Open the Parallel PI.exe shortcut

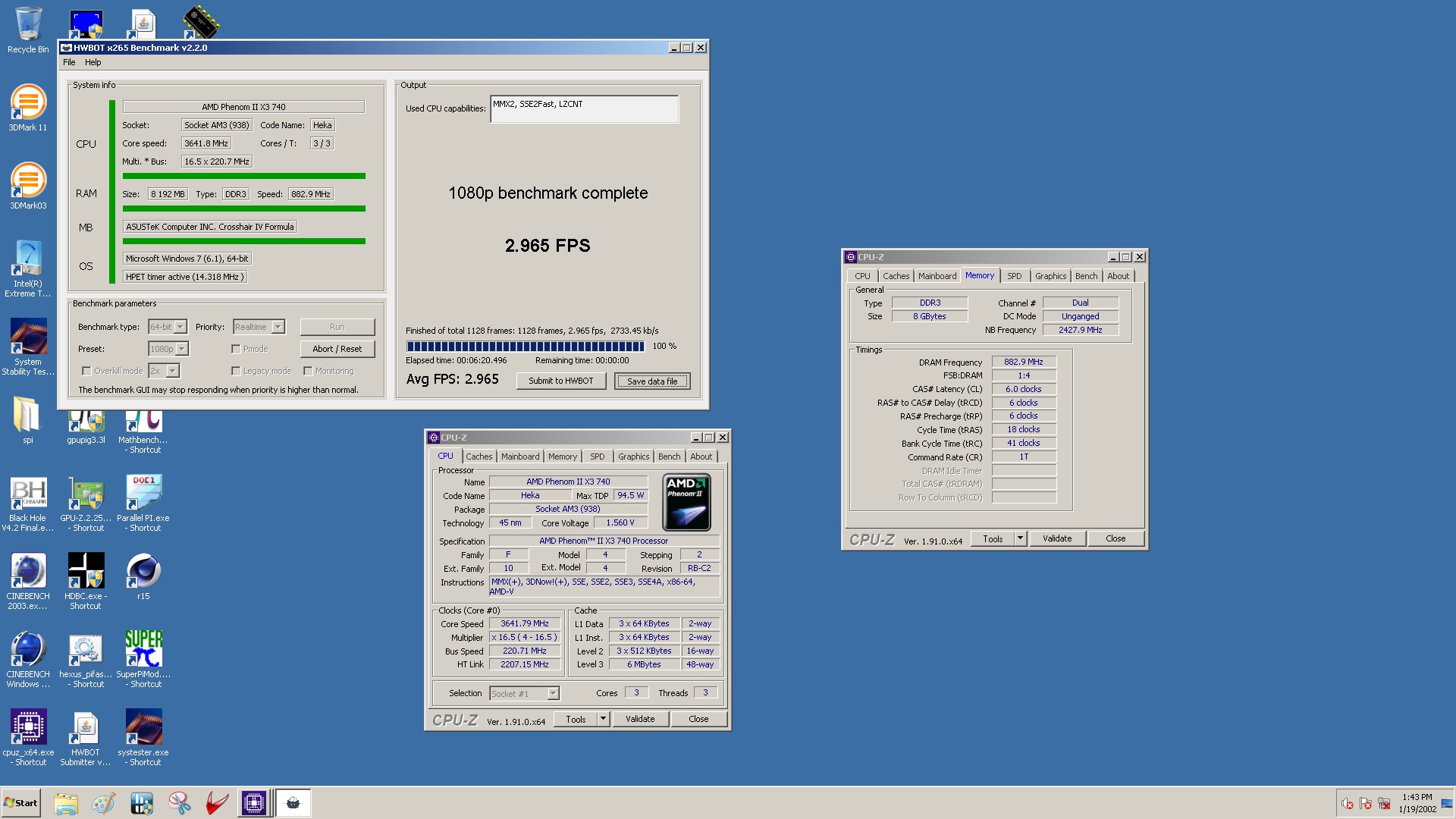[143, 504]
